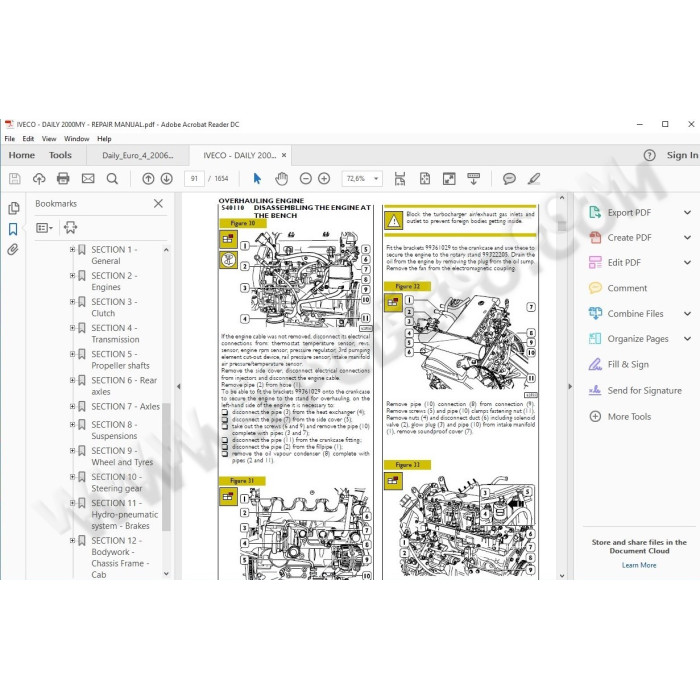
Task: Enter full screen mode icon
Action: (x=449, y=179)
